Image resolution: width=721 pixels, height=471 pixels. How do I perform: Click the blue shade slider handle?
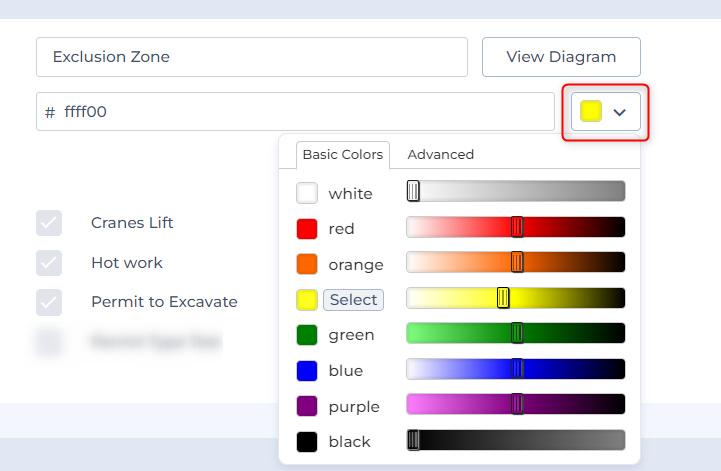pos(517,369)
